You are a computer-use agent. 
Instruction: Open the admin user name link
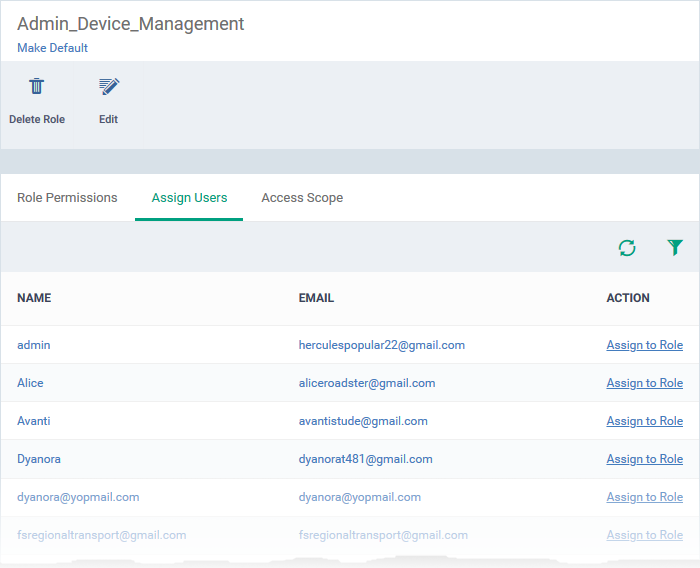click(34, 345)
